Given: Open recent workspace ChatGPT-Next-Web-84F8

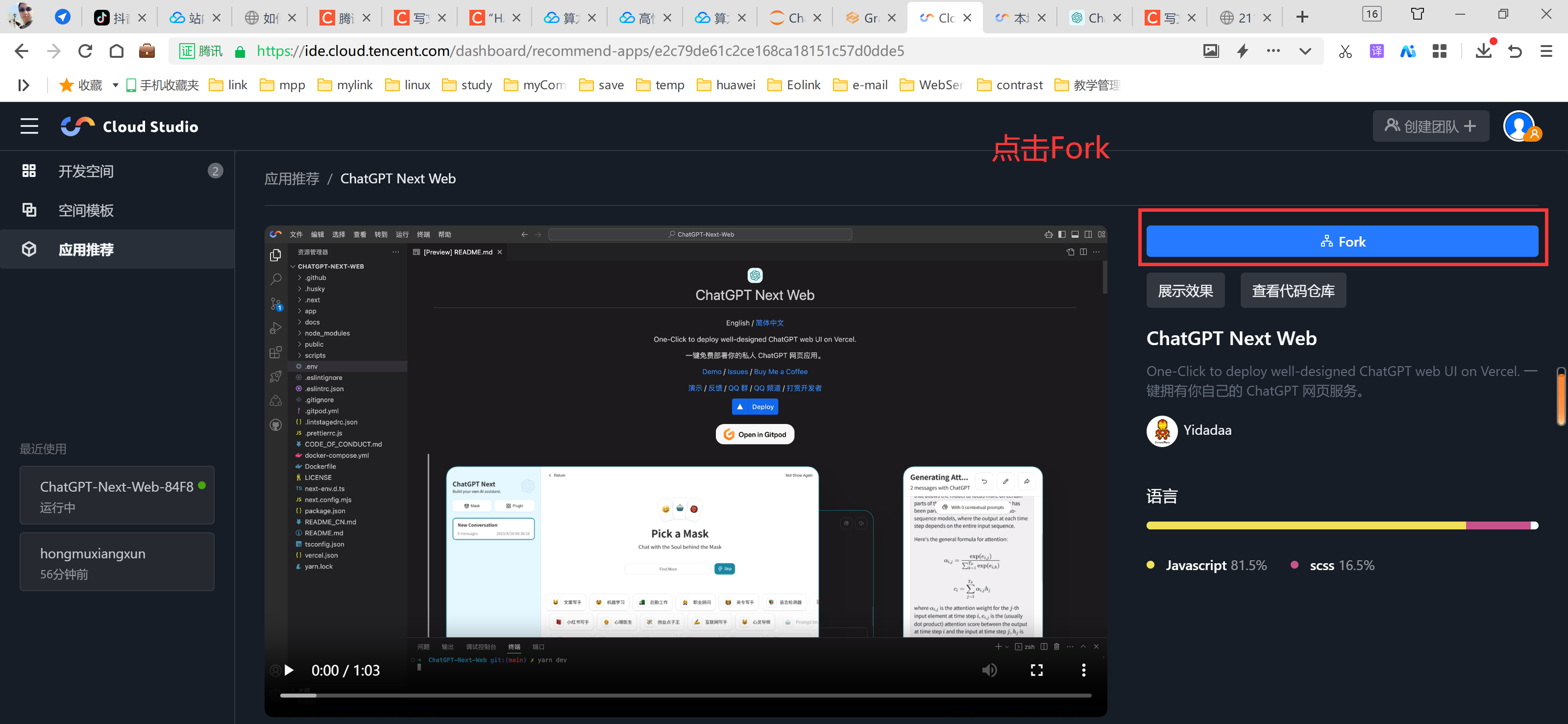Looking at the screenshot, I should (117, 495).
